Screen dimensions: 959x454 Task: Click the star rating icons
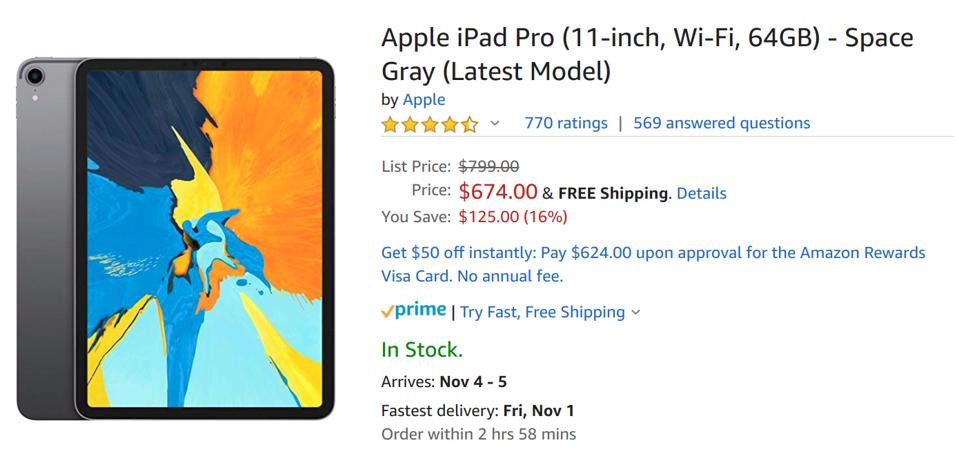[430, 124]
